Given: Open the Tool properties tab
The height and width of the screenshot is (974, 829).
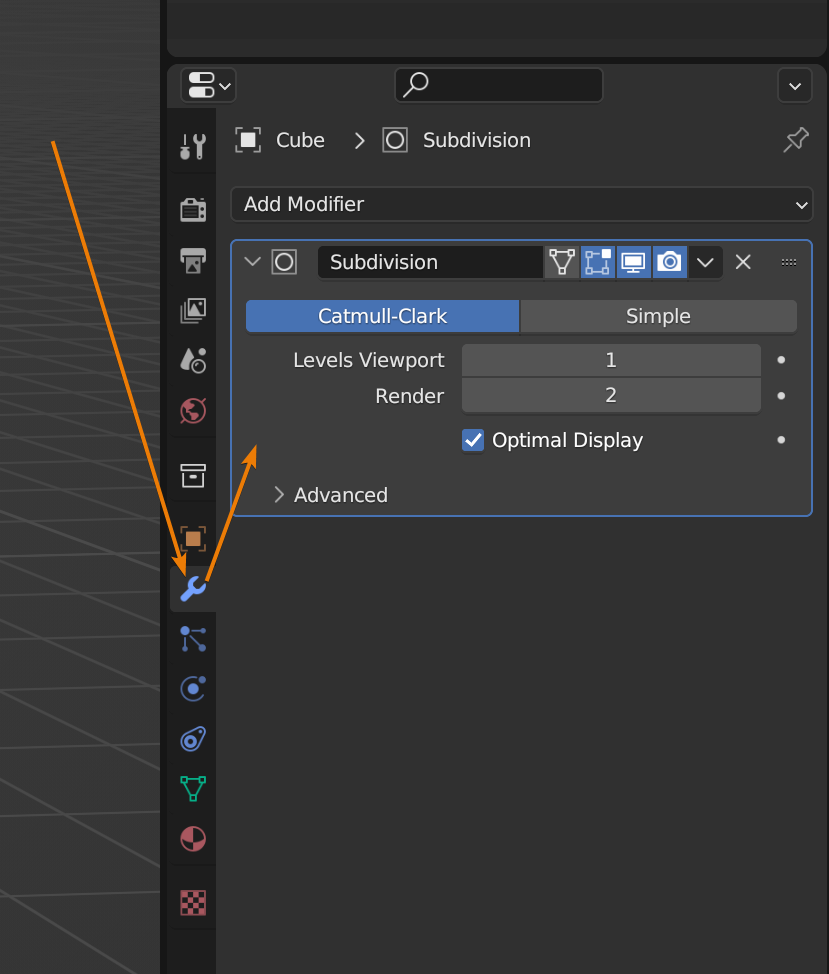Looking at the screenshot, I should [192, 147].
